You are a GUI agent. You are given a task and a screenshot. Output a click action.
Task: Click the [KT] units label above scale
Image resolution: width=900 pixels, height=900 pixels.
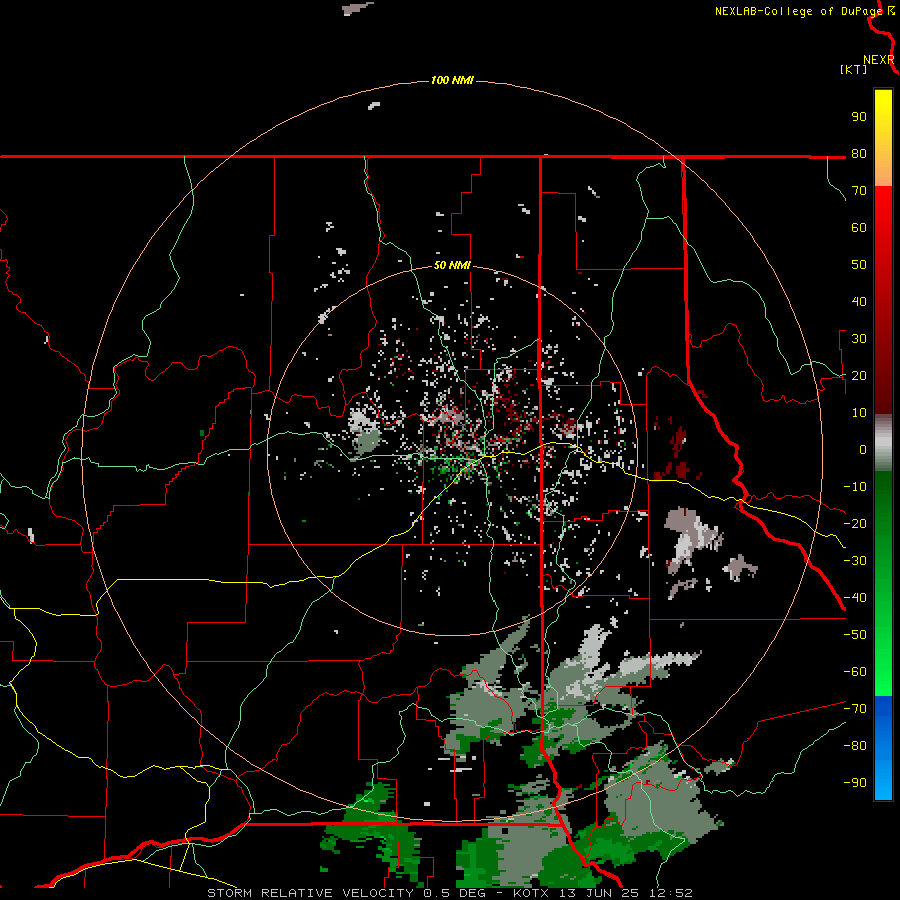pos(854,69)
